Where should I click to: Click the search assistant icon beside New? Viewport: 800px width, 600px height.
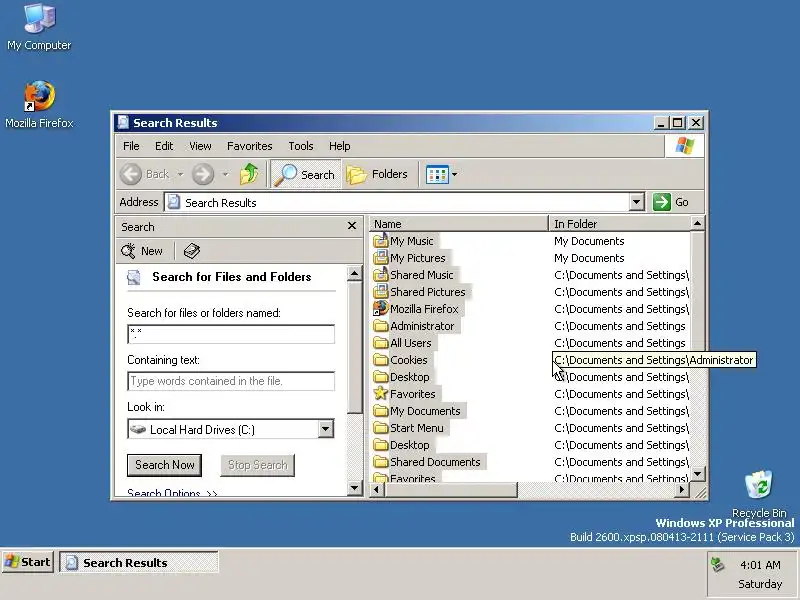pyautogui.click(x=192, y=251)
